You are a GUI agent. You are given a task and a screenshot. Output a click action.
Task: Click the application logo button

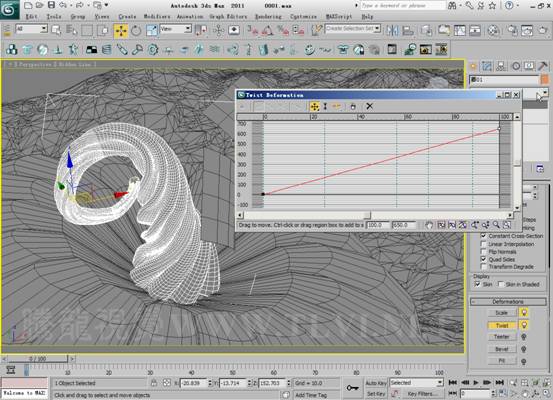[10, 10]
